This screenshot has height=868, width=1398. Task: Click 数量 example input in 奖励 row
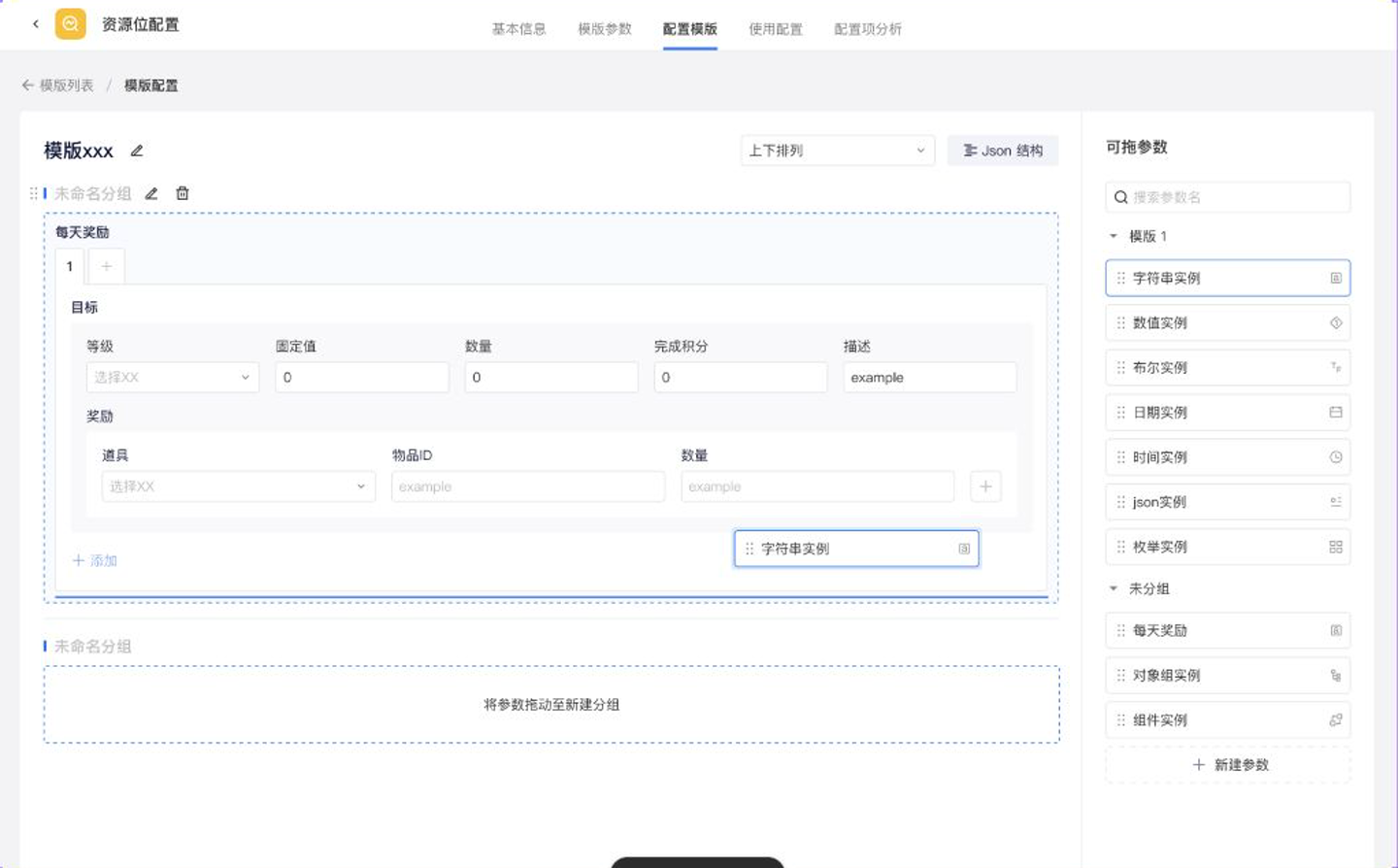coord(817,486)
